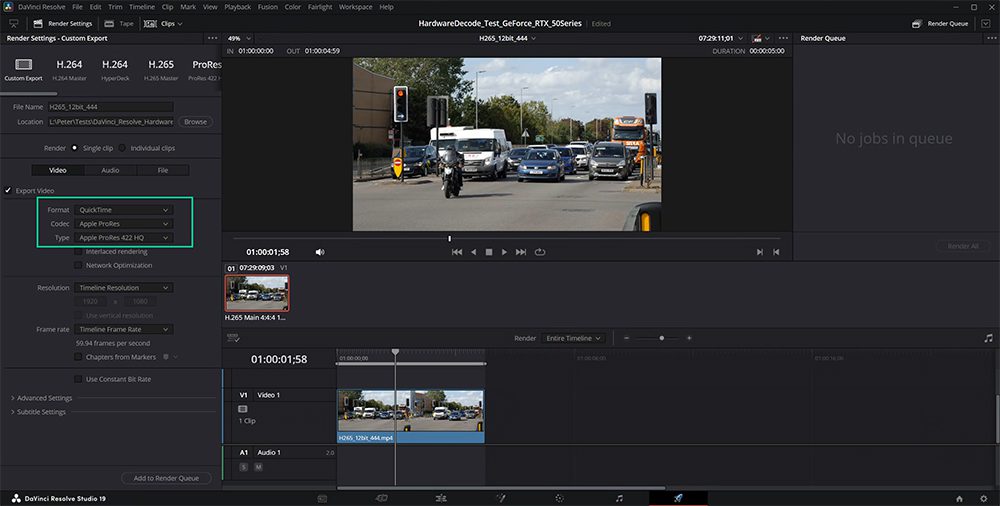
Task: Open the Playback menu
Action: 237,7
